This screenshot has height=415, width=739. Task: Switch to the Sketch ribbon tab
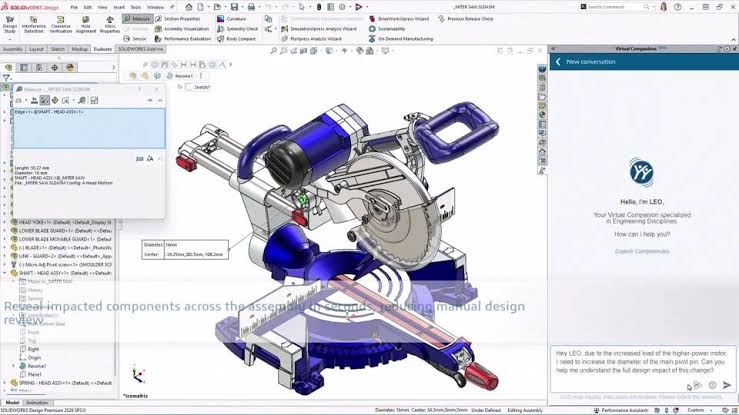coord(57,49)
